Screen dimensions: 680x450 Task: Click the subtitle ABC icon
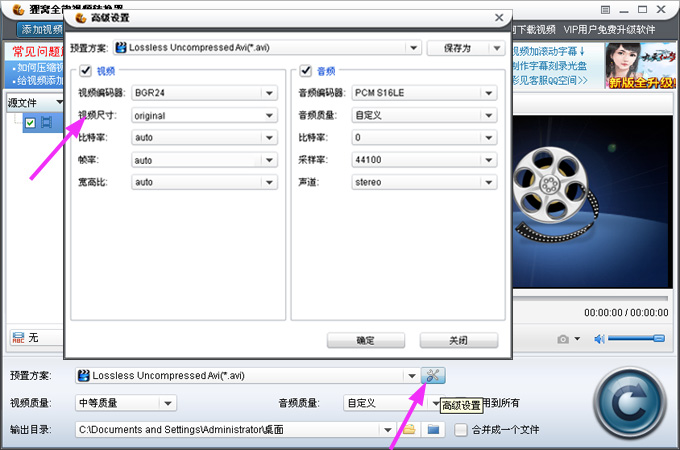[18, 338]
